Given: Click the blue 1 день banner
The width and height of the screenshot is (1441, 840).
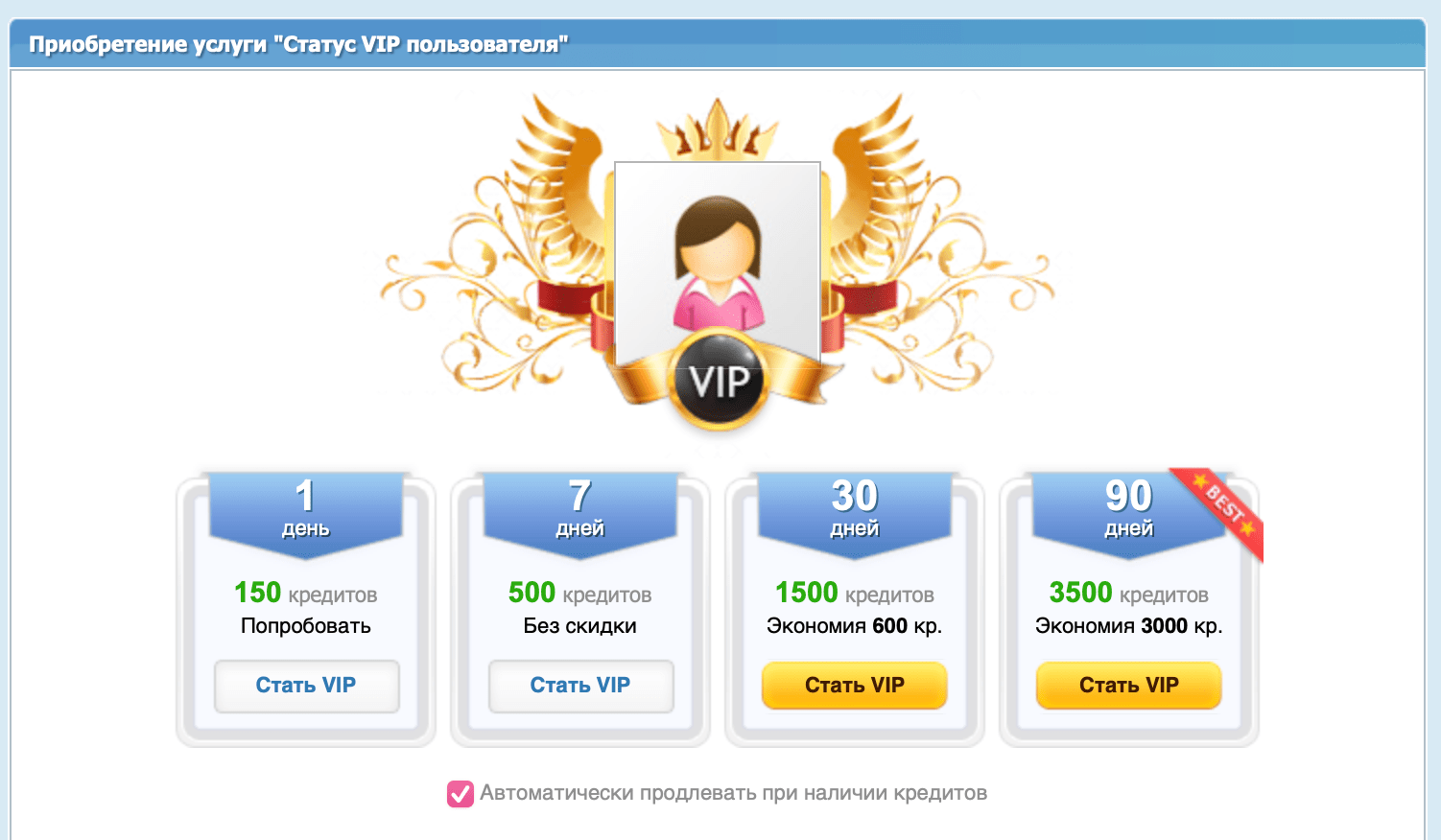Looking at the screenshot, I should 305,514.
